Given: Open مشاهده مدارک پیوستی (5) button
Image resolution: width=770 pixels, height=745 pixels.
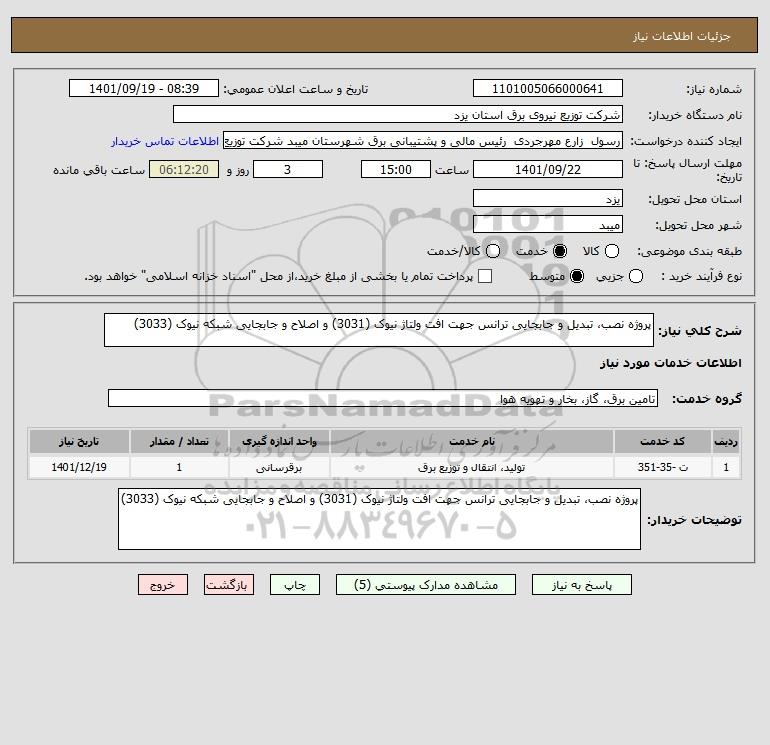Looking at the screenshot, I should point(426,585).
